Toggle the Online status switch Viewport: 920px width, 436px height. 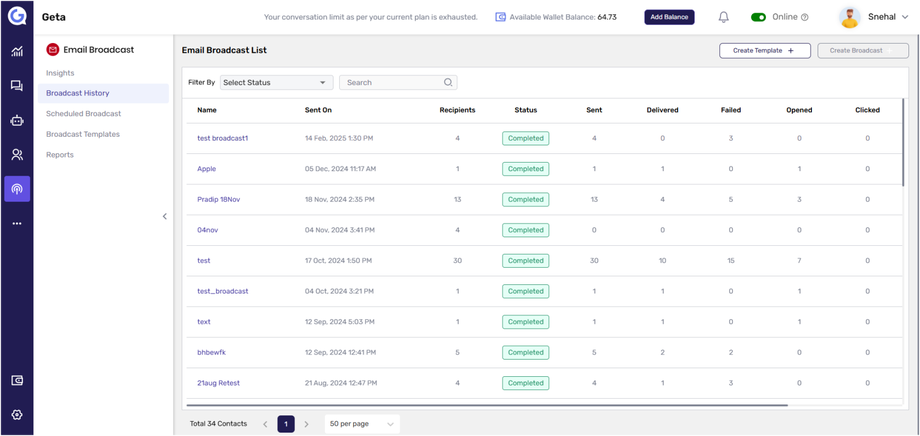point(759,17)
